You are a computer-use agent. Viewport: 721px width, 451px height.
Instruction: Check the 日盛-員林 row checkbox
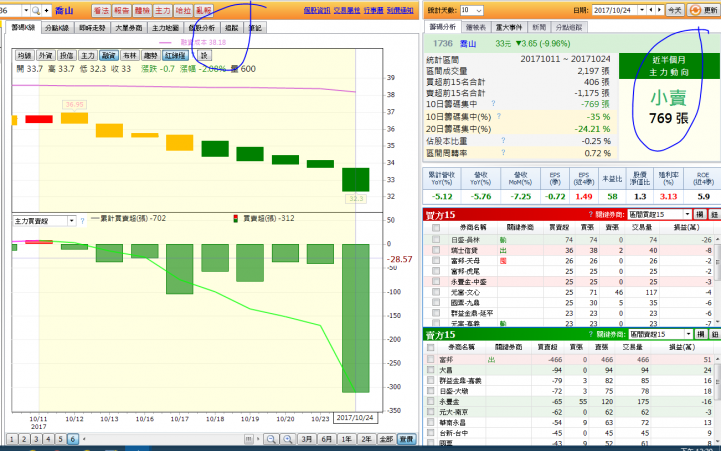436,240
